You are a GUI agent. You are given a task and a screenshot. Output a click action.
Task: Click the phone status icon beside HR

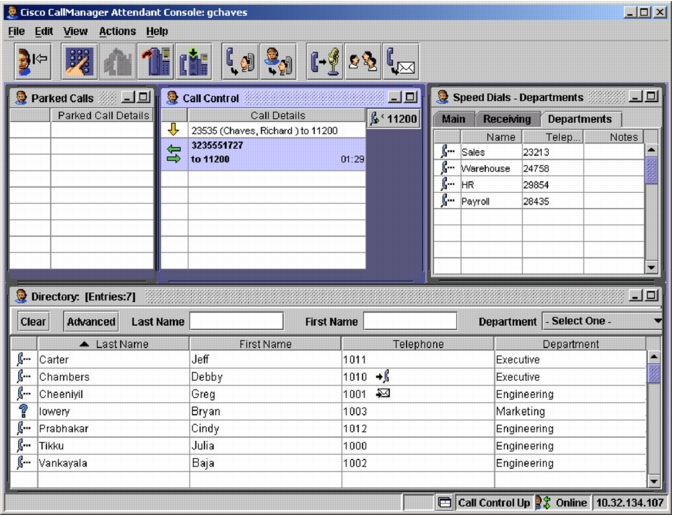(x=447, y=184)
